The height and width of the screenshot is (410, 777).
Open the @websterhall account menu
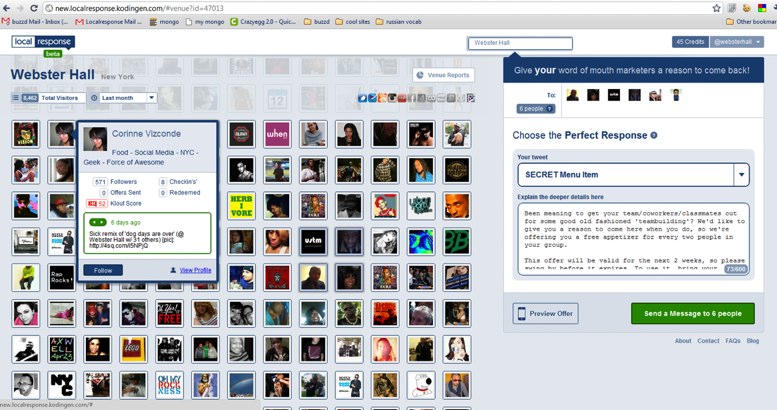click(x=737, y=42)
